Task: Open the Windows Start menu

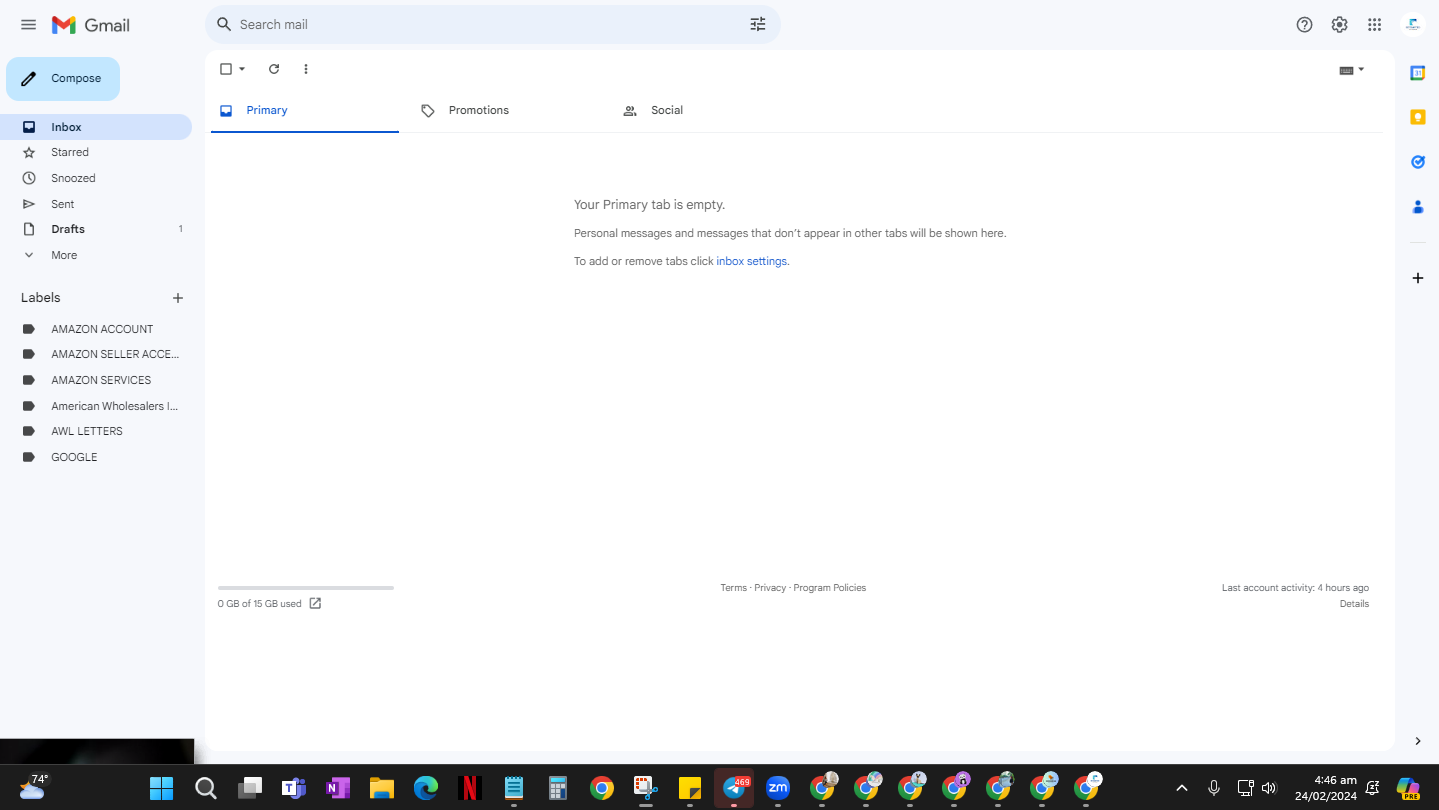Action: coord(161,788)
